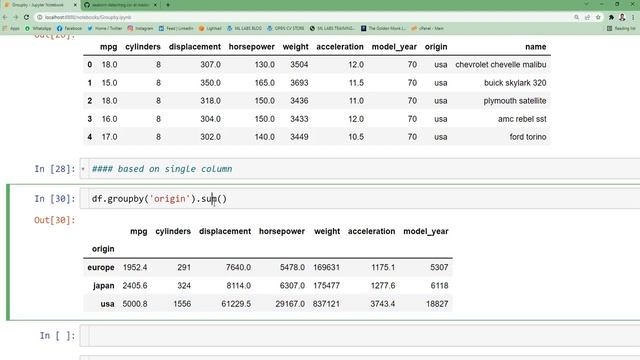Switch to the GitHub seaborn-data tab
Image resolution: width=640 pixels, height=360 pixels.
coord(121,5)
